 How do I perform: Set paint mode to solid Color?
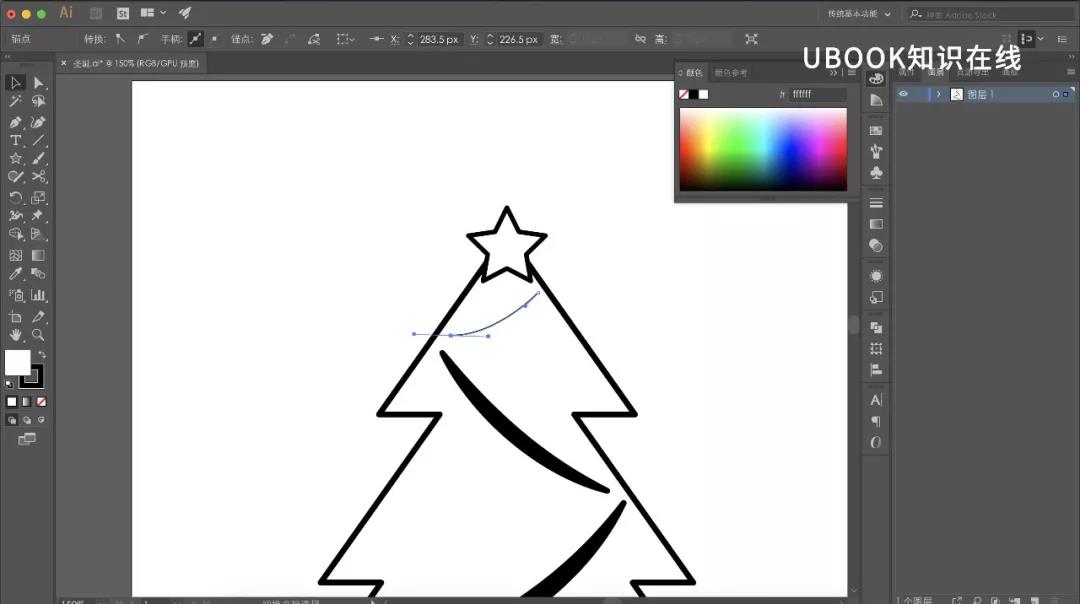tap(12, 402)
